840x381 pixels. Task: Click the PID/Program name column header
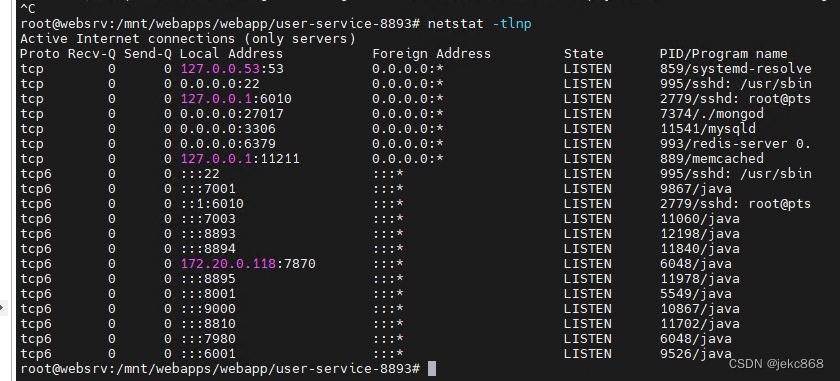(724, 54)
